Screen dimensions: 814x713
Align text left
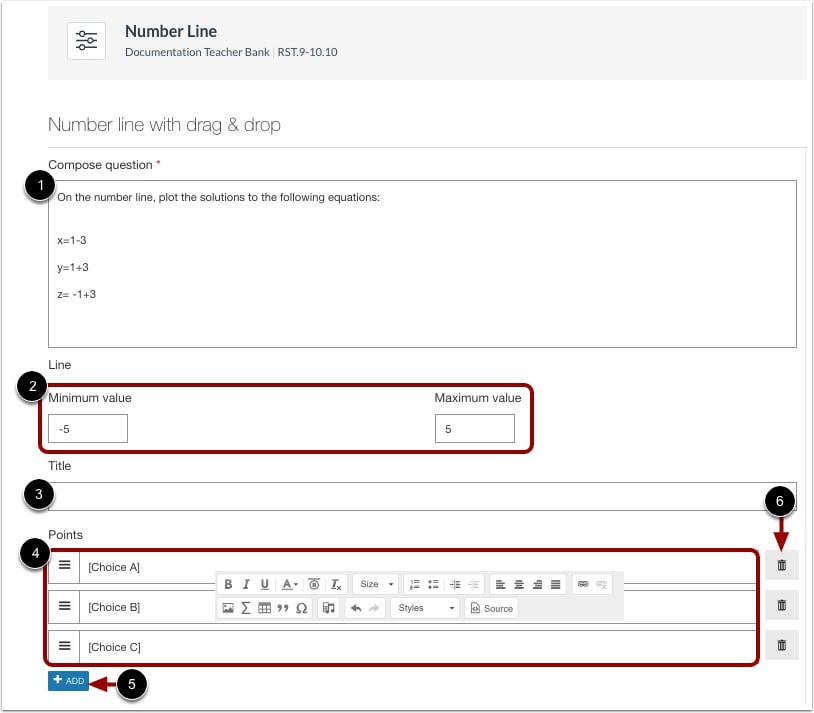coord(500,584)
